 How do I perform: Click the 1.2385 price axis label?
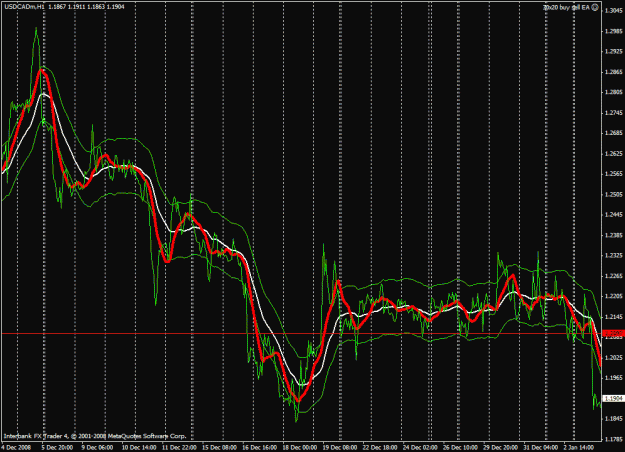click(614, 235)
